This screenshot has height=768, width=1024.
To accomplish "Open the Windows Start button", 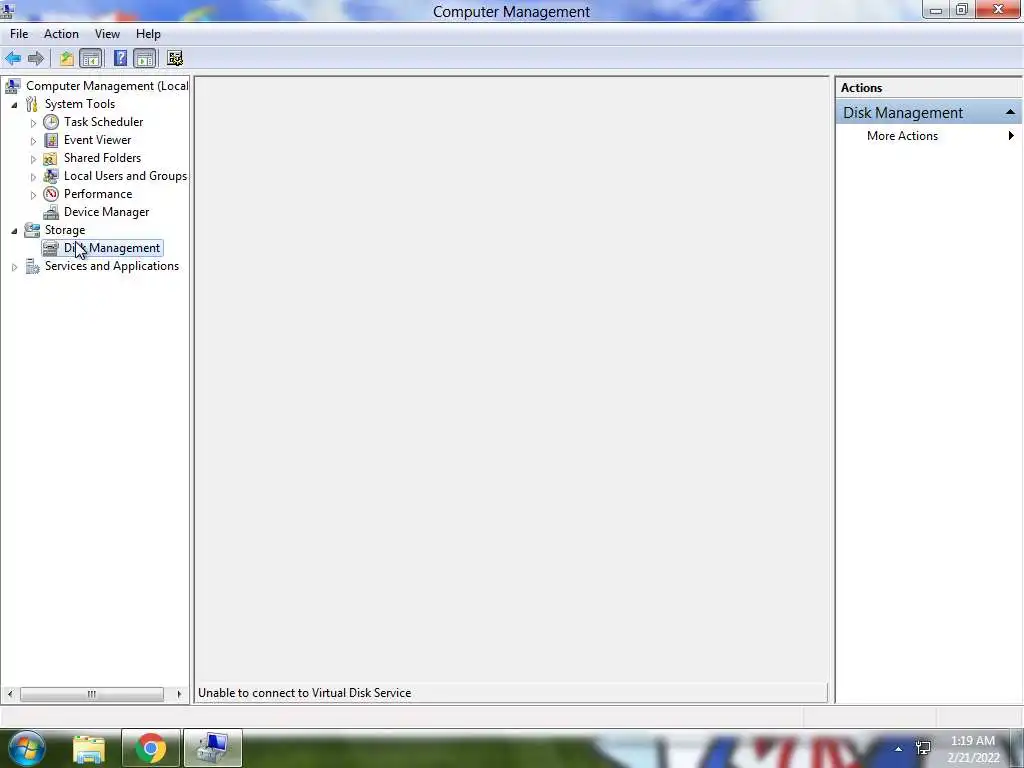I will pos(26,748).
